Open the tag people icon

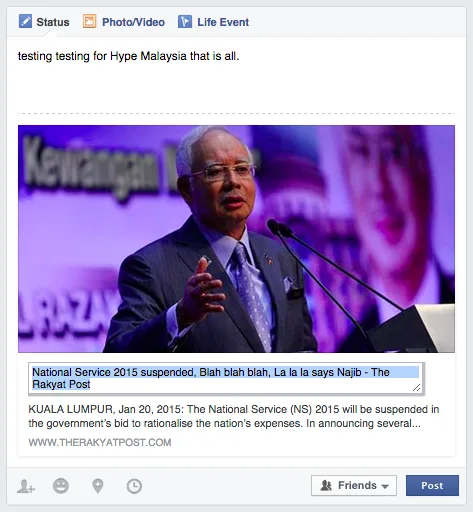[x=26, y=486]
